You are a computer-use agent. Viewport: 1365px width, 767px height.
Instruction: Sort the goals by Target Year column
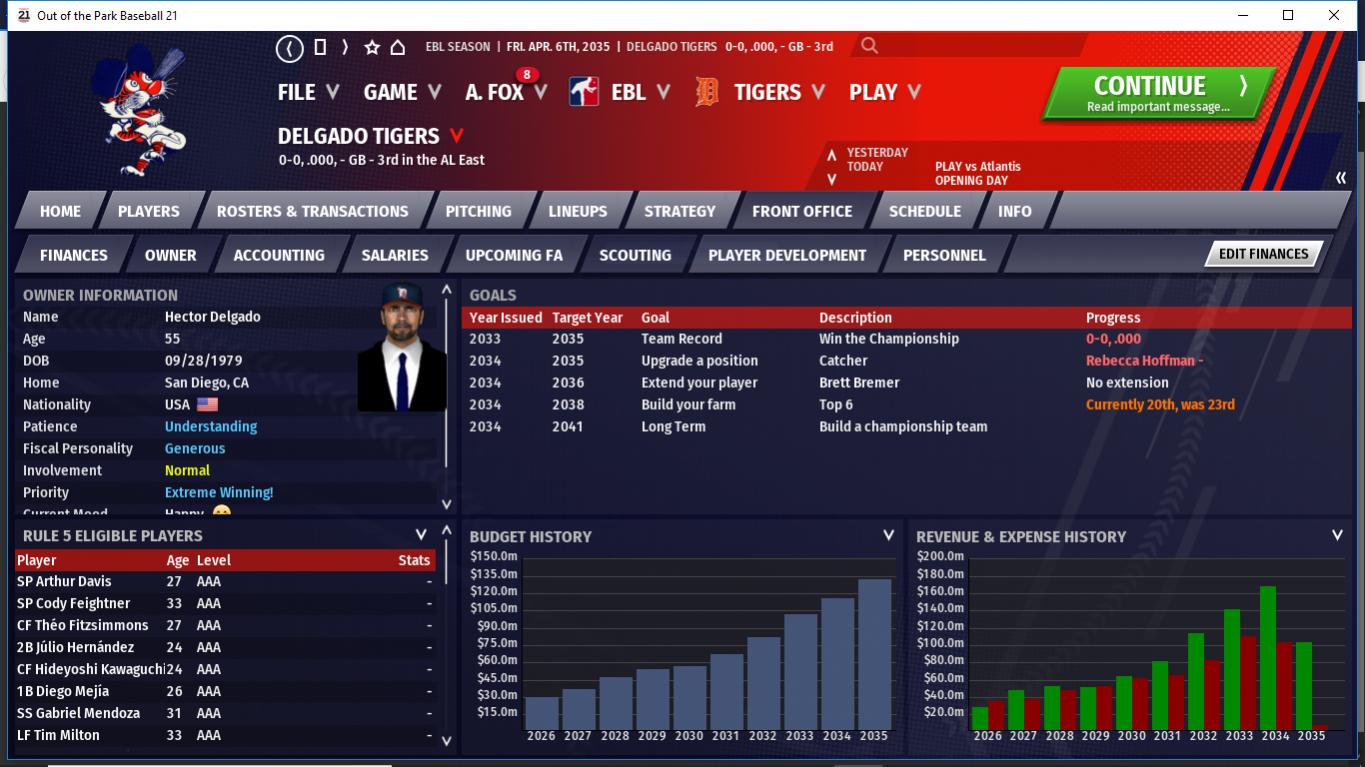click(x=587, y=318)
